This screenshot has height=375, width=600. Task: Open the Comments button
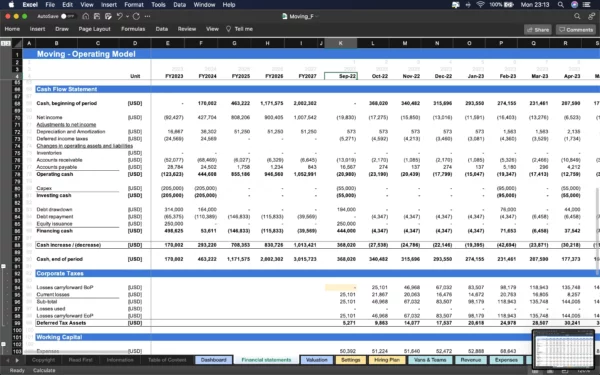pyautogui.click(x=576, y=29)
